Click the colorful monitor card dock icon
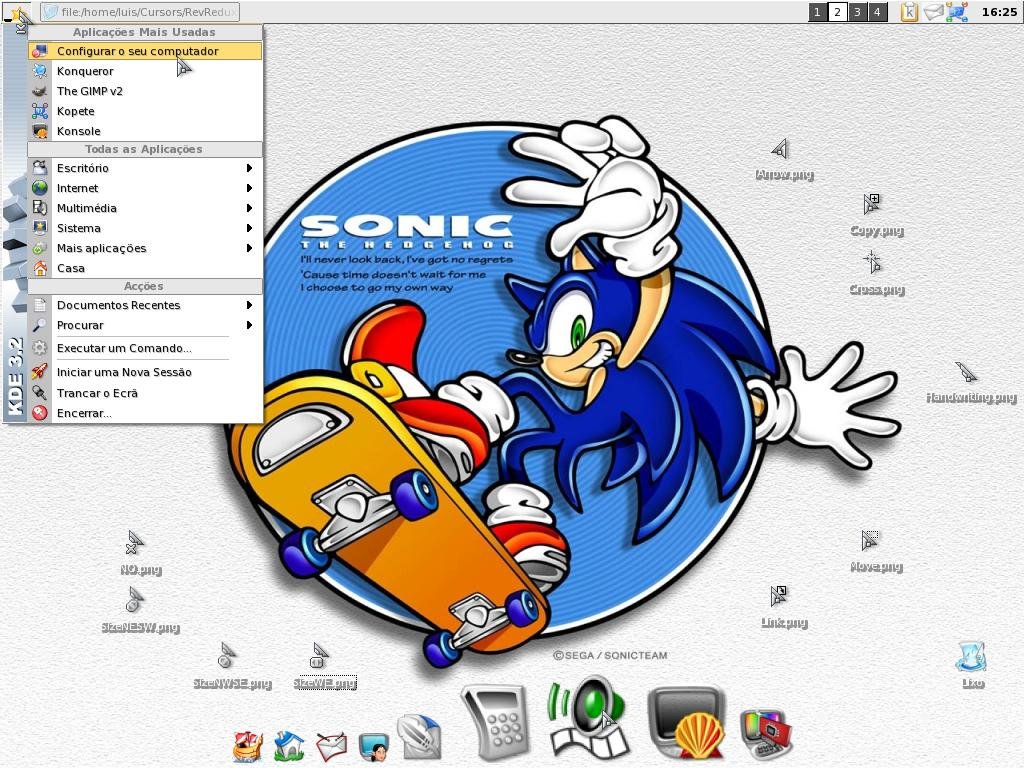The height and width of the screenshot is (768, 1024). pos(765,735)
